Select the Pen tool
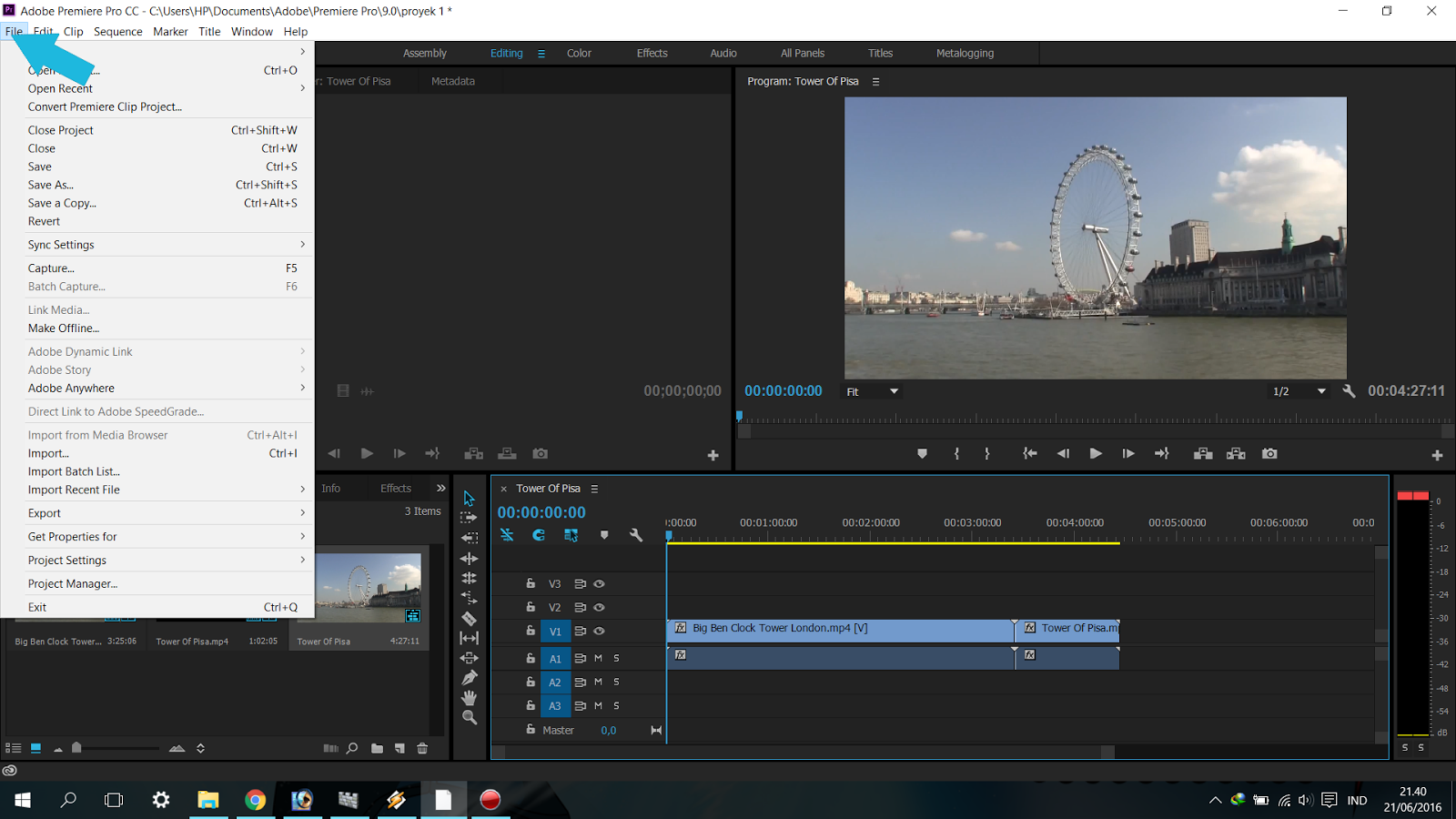Viewport: 1456px width, 819px height. click(x=469, y=678)
